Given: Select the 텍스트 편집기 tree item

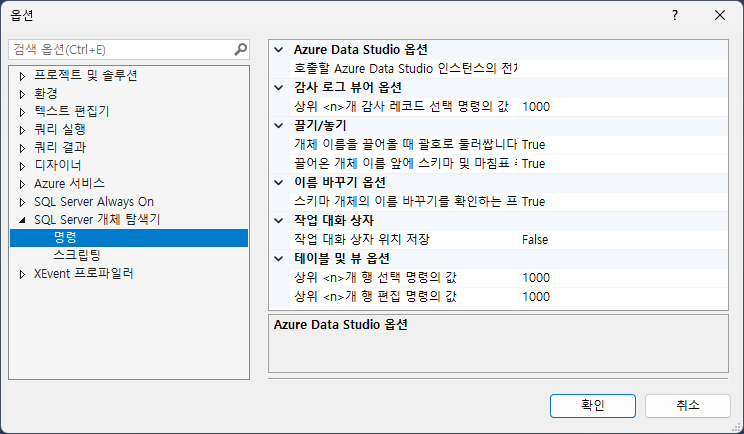Looking at the screenshot, I should pos(72,111).
